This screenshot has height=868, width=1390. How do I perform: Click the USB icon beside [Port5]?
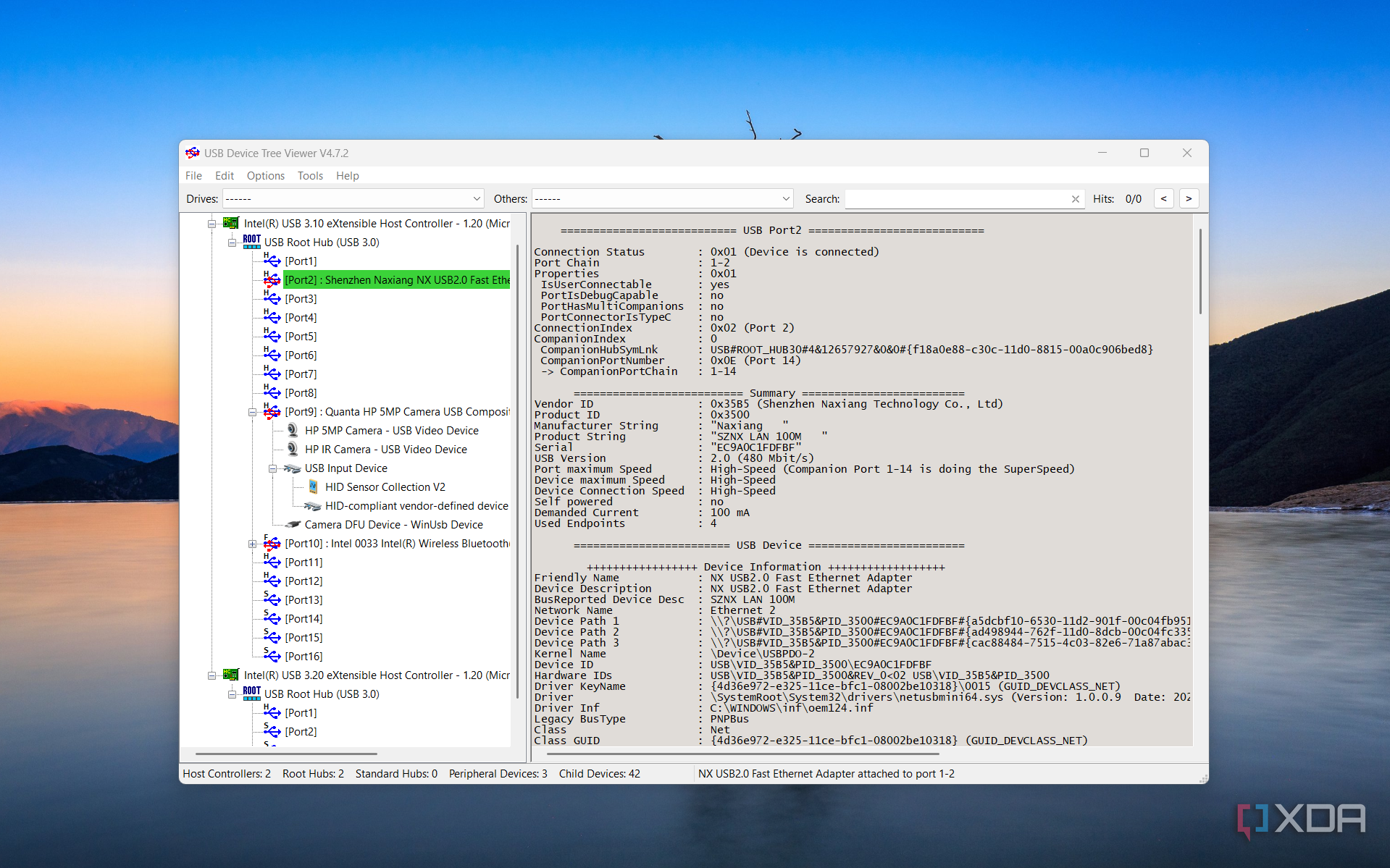click(272, 336)
